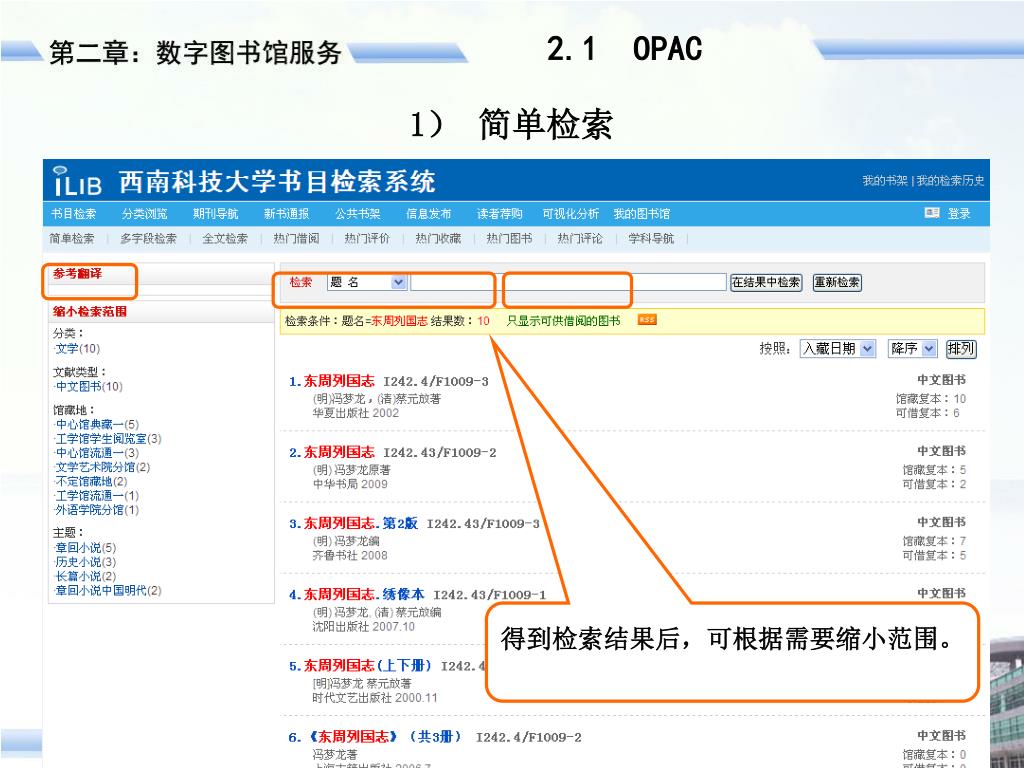
Task: Switch to 热门借阅 tab
Action: pyautogui.click(x=296, y=238)
